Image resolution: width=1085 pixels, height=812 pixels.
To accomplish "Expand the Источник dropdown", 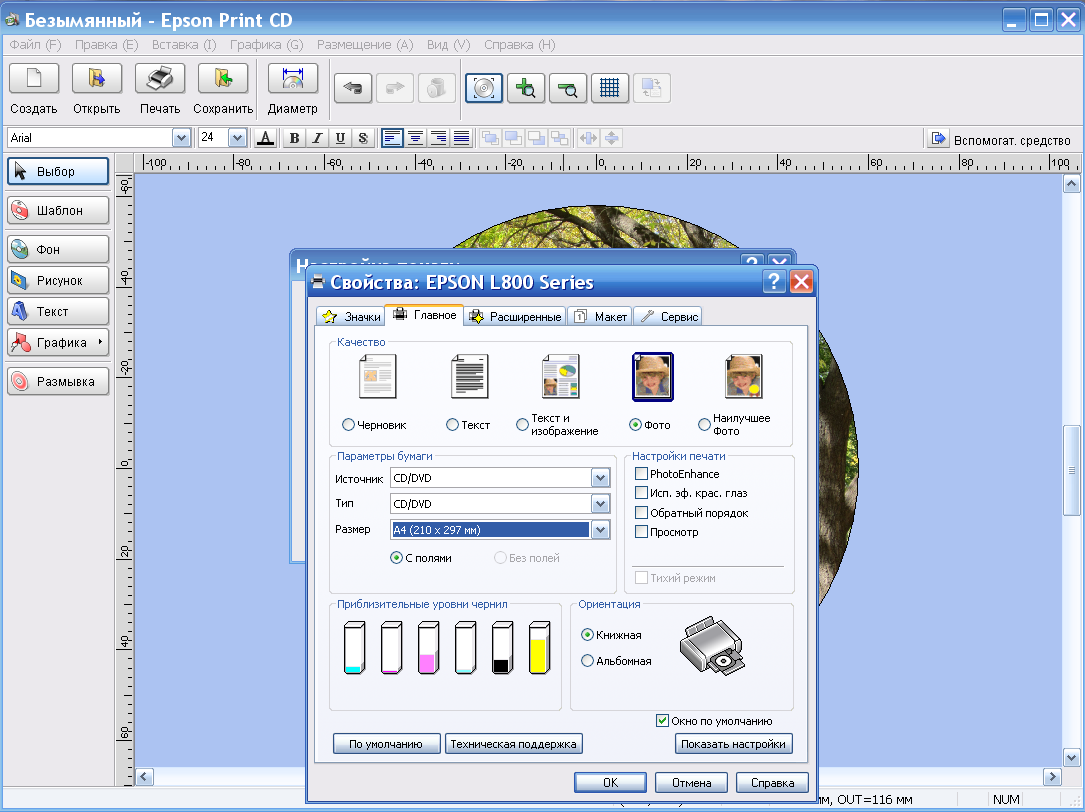I will click(600, 478).
